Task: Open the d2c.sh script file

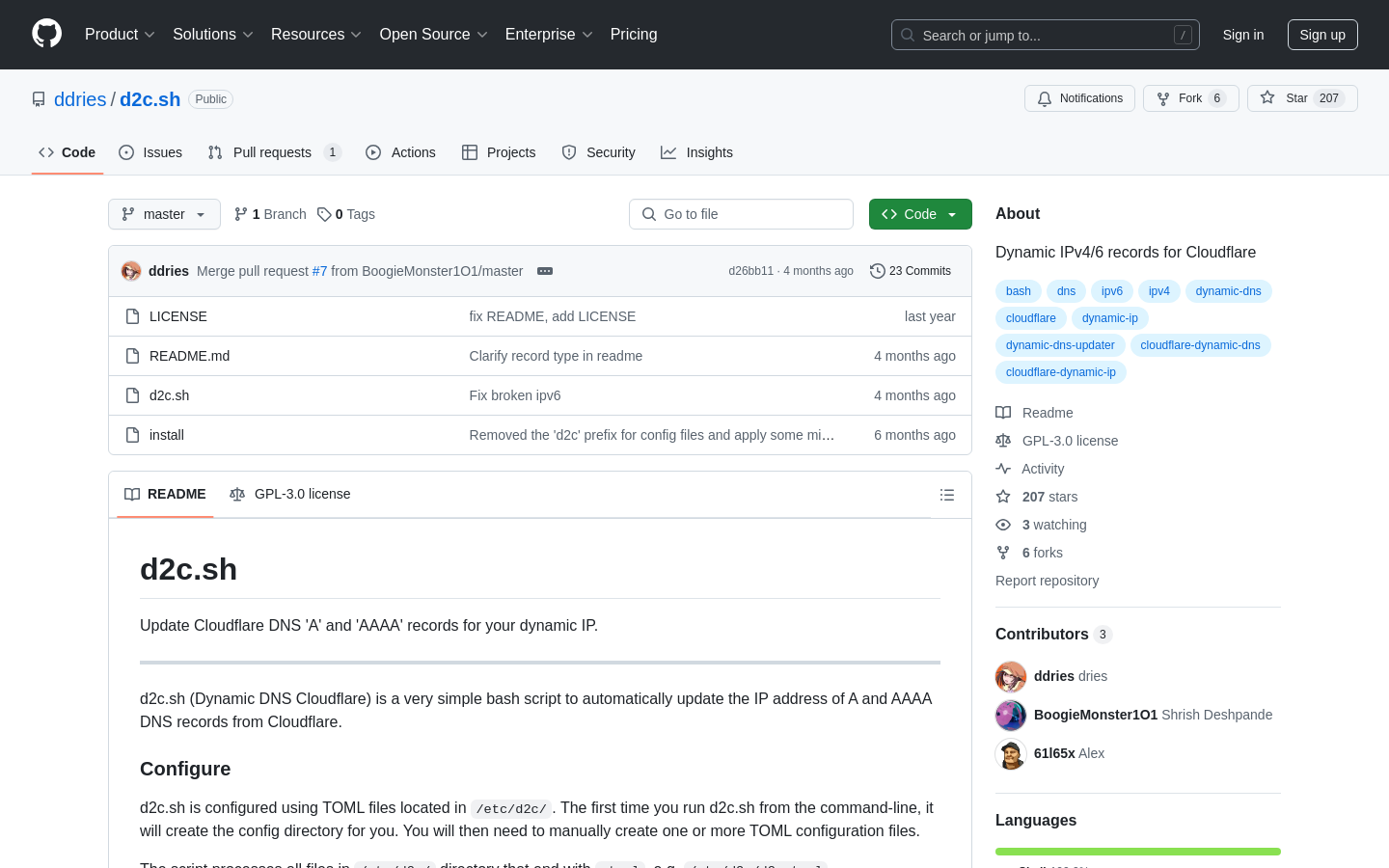Action: pos(170,395)
